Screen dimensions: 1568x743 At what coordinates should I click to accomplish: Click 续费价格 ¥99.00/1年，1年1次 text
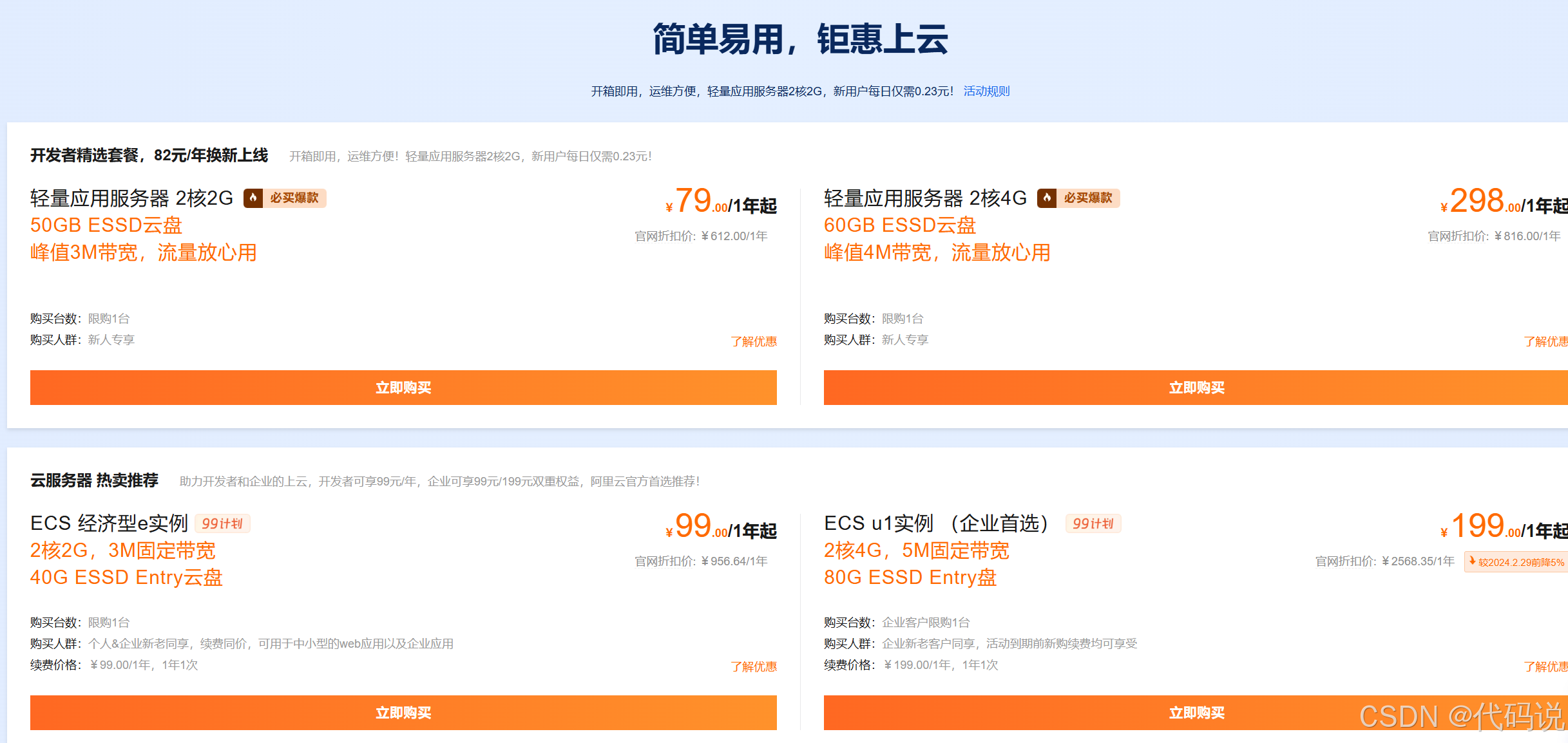(114, 665)
